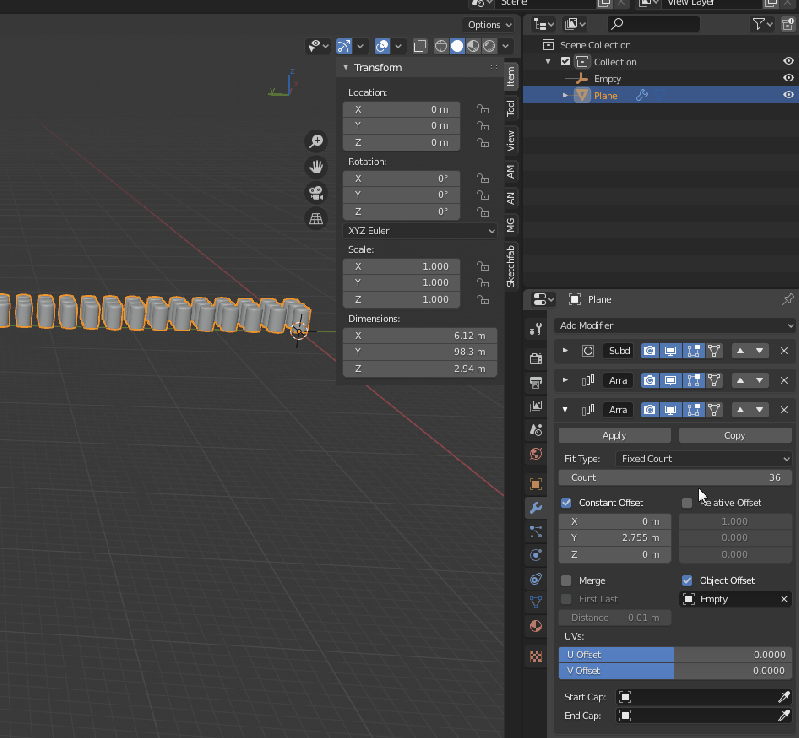Toggle lock on Rotation Z
The height and width of the screenshot is (738, 799).
pos(483,212)
